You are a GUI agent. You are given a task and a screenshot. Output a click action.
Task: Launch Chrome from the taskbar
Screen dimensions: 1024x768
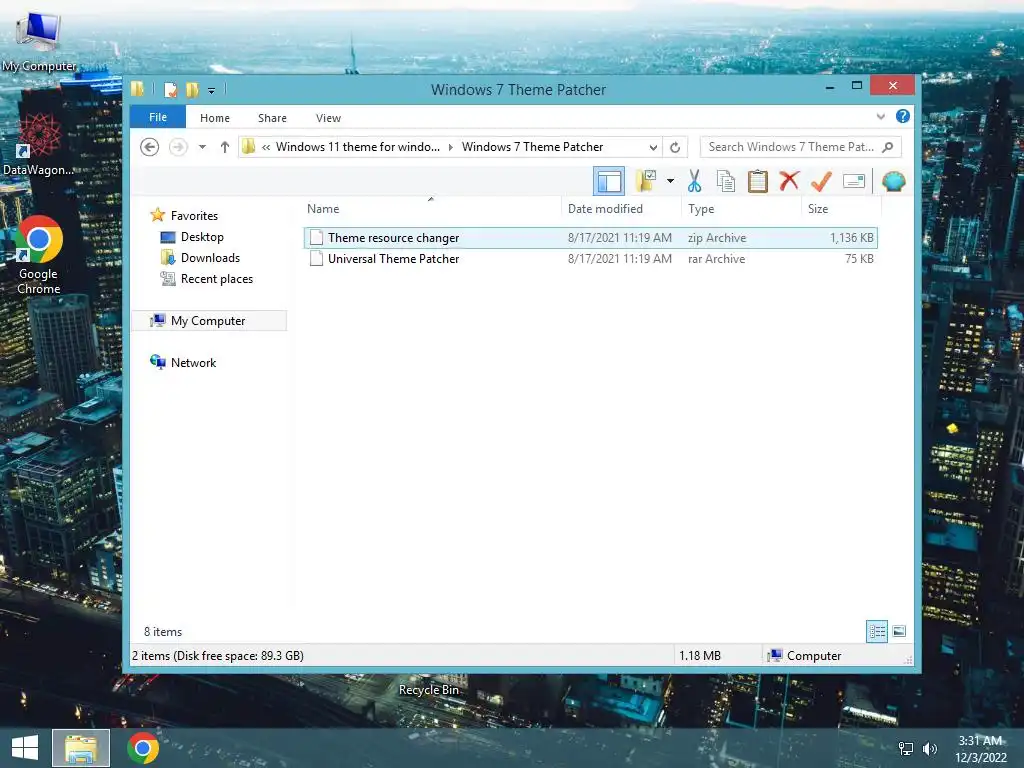143,748
